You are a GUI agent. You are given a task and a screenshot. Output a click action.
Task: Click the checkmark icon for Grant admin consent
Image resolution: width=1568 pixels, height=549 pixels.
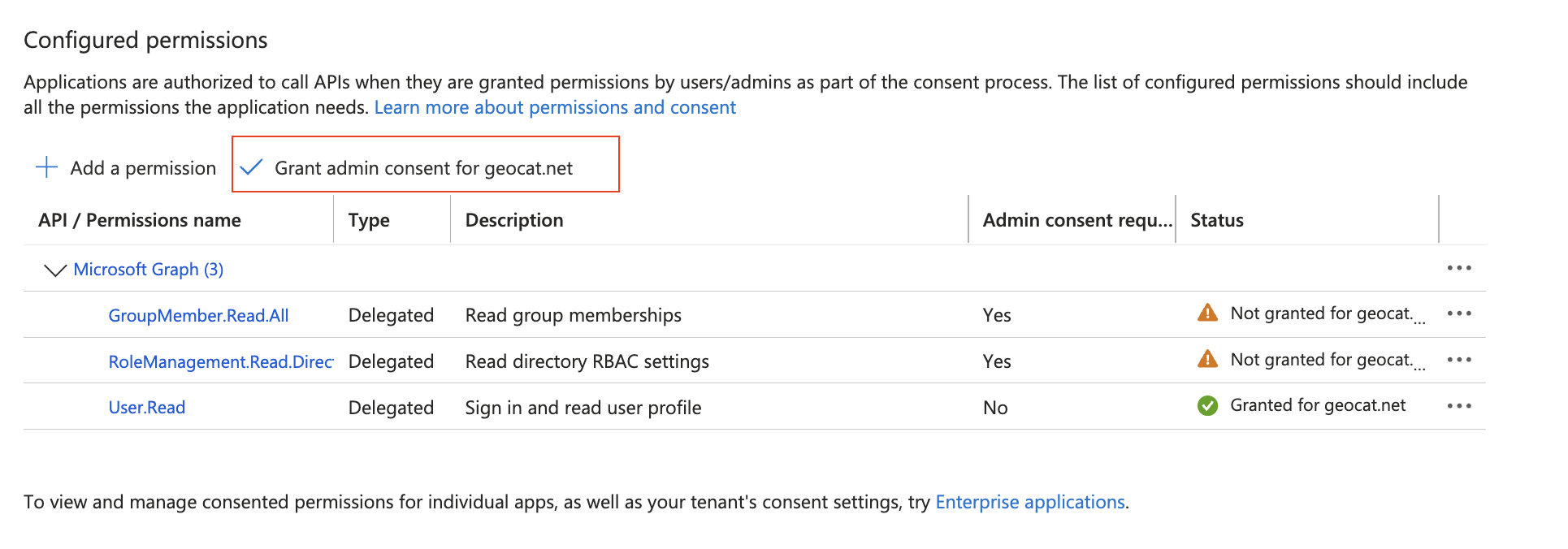(252, 167)
